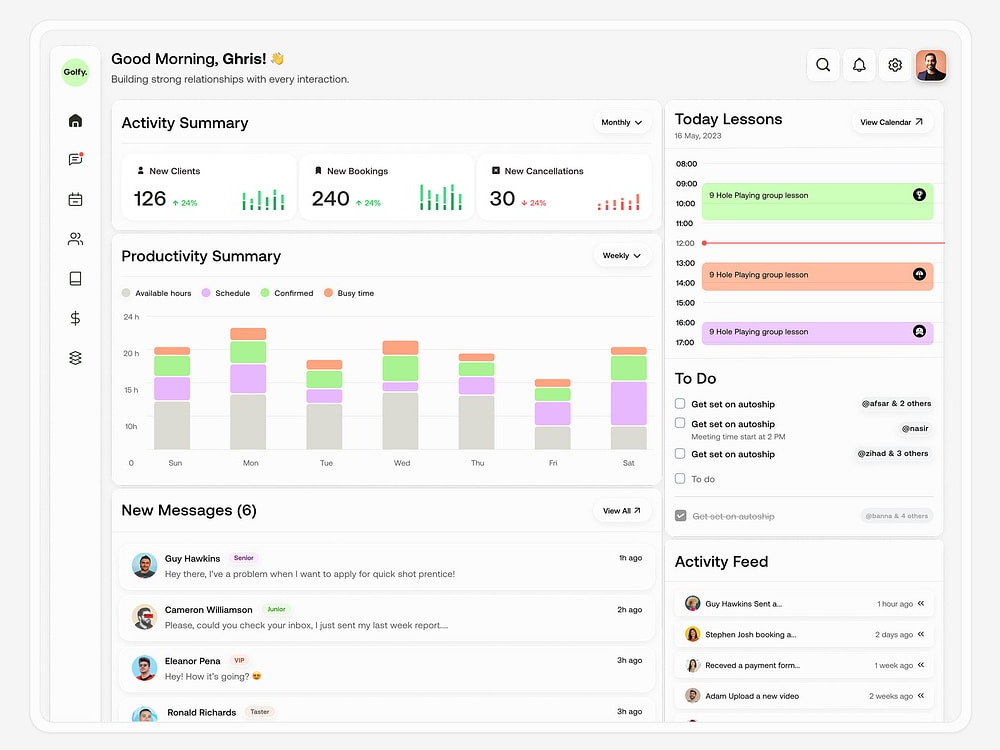
Task: Click Ronald Richards name in messages
Action: coord(202,712)
